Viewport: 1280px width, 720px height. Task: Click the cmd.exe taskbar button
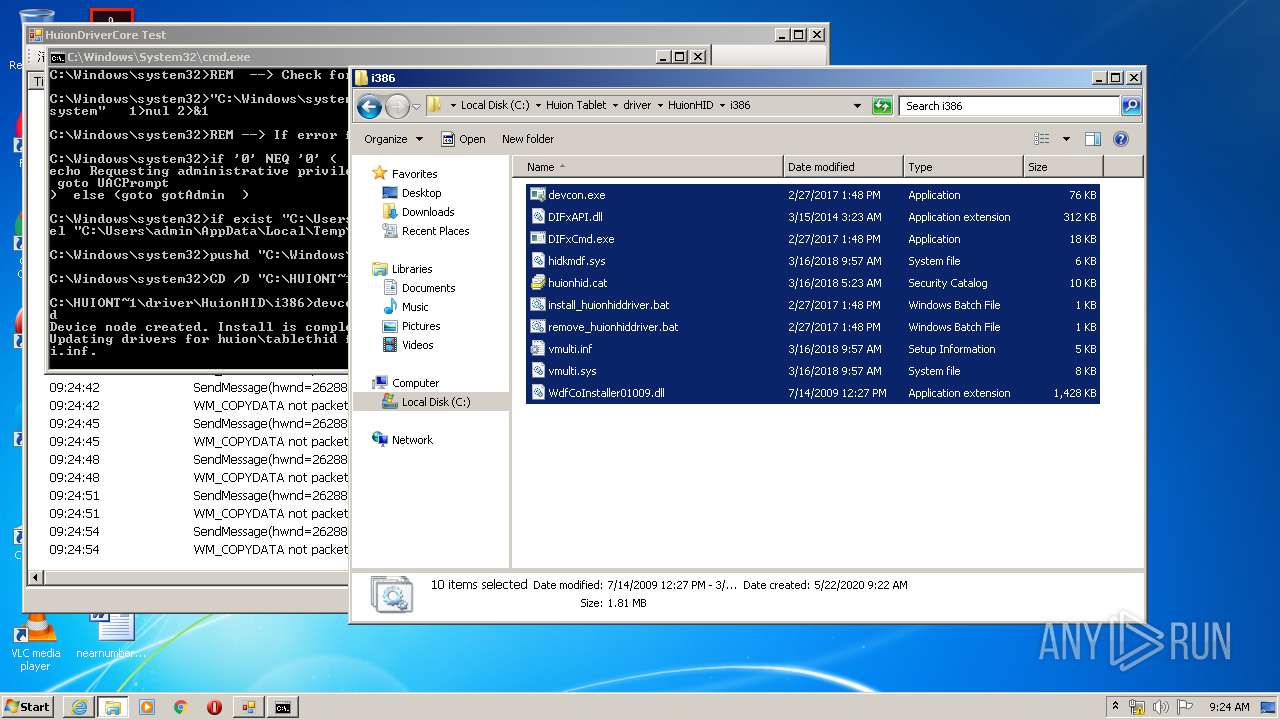click(x=283, y=707)
